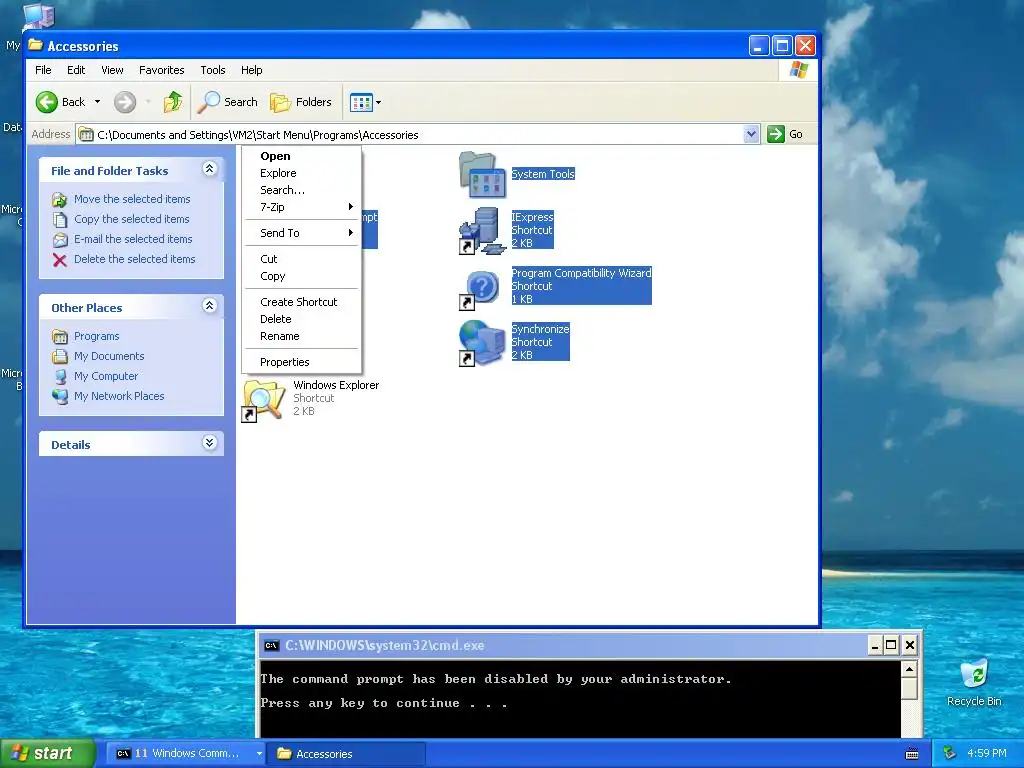
Task: Open the Favorites menu
Action: (161, 70)
